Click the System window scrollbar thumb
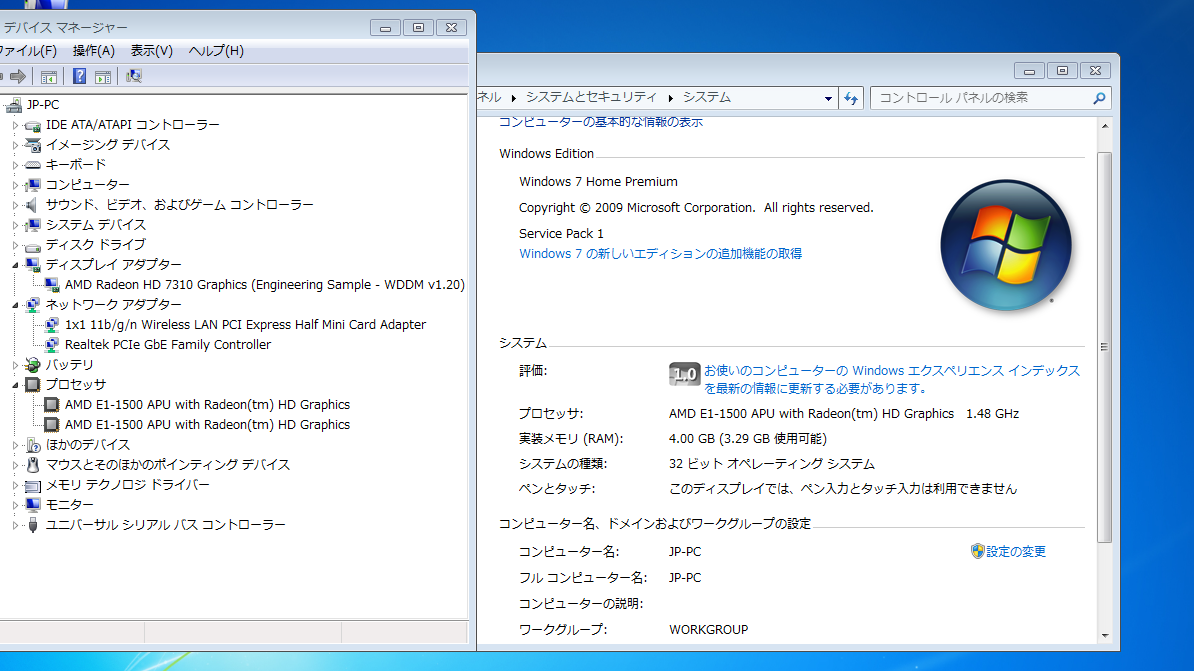The image size is (1194, 671). click(1104, 347)
